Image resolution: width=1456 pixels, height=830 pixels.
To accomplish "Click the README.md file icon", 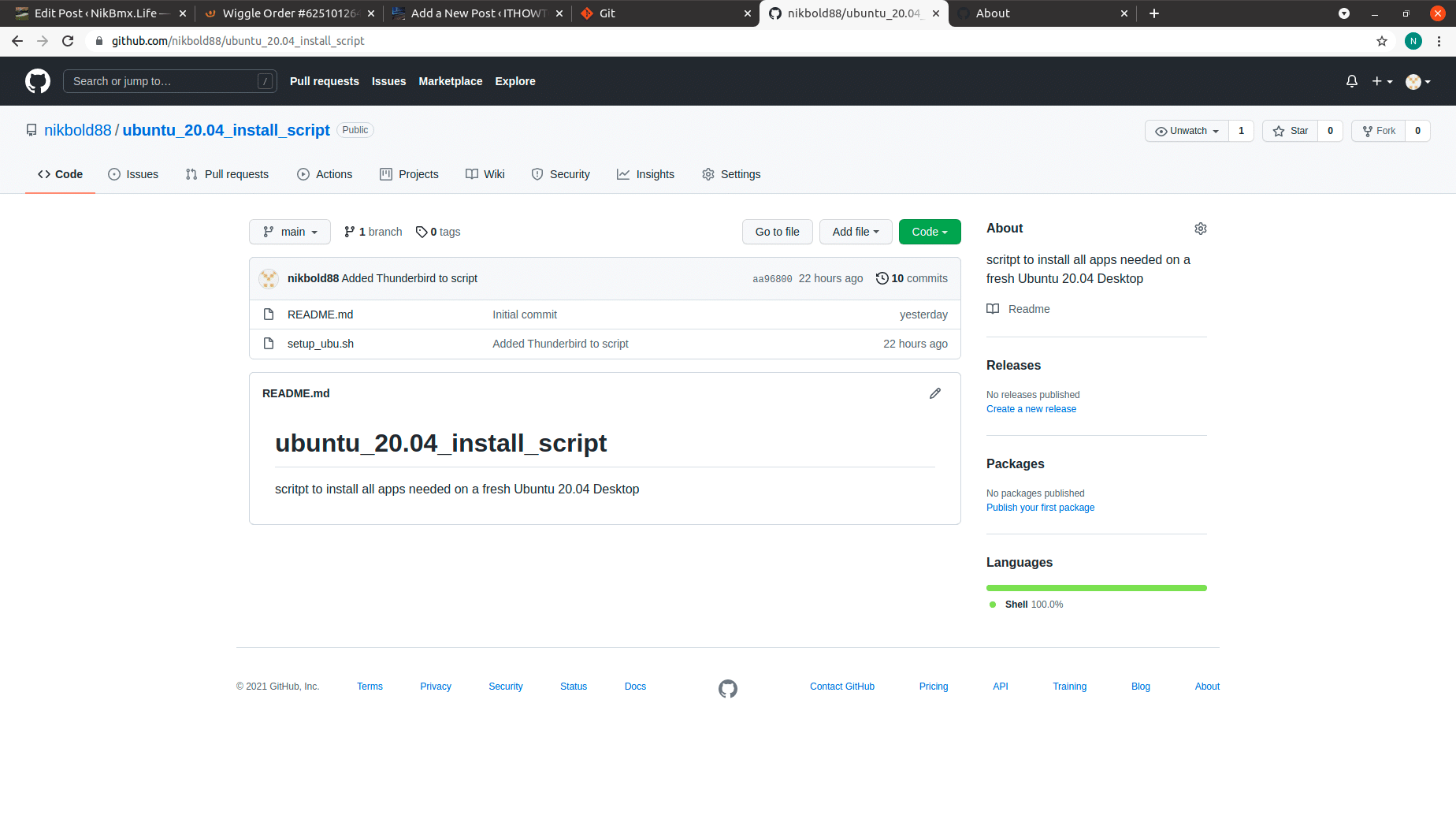I will click(x=269, y=315).
